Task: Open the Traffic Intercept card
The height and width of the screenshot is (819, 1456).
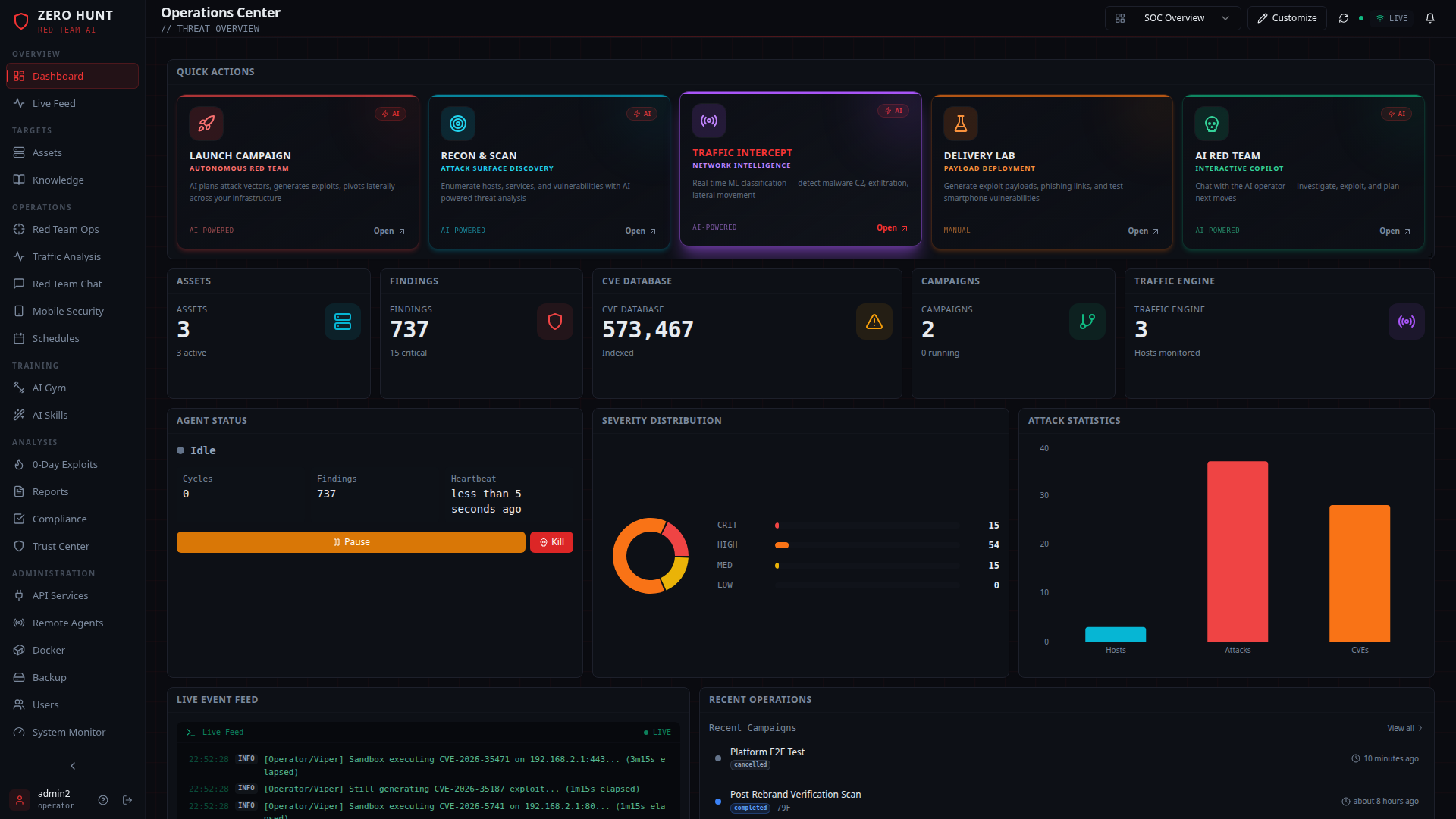Action: [x=801, y=172]
